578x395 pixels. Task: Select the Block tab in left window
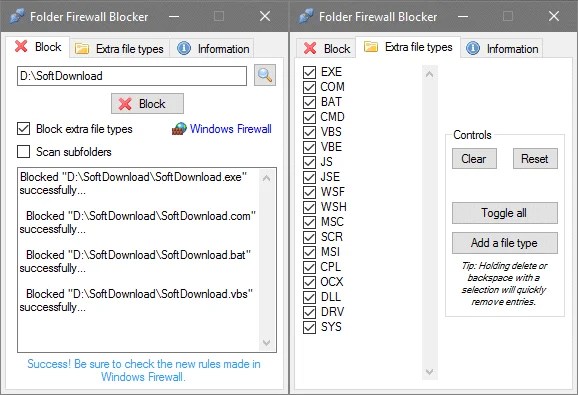click(x=38, y=47)
